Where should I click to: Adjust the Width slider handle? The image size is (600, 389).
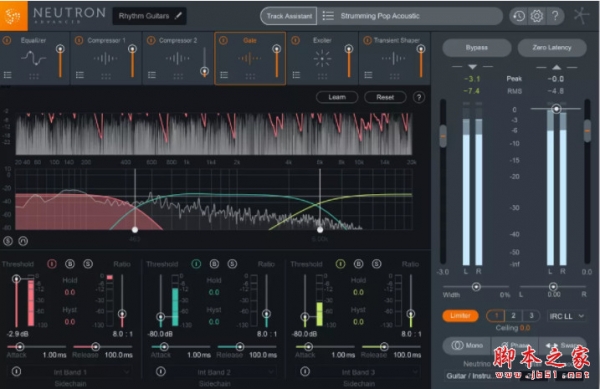click(476, 286)
